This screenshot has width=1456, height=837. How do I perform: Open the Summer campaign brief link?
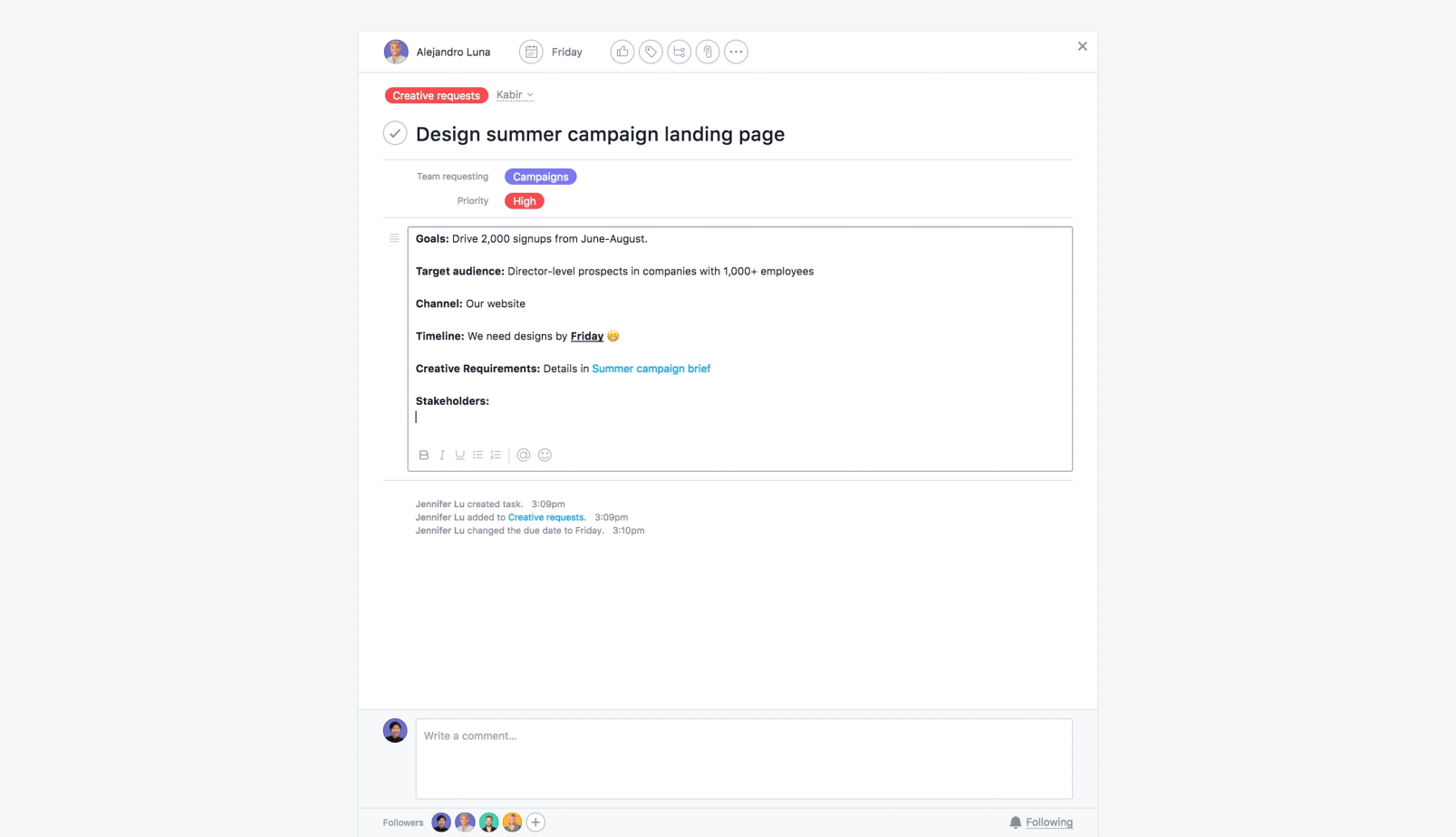click(x=651, y=369)
